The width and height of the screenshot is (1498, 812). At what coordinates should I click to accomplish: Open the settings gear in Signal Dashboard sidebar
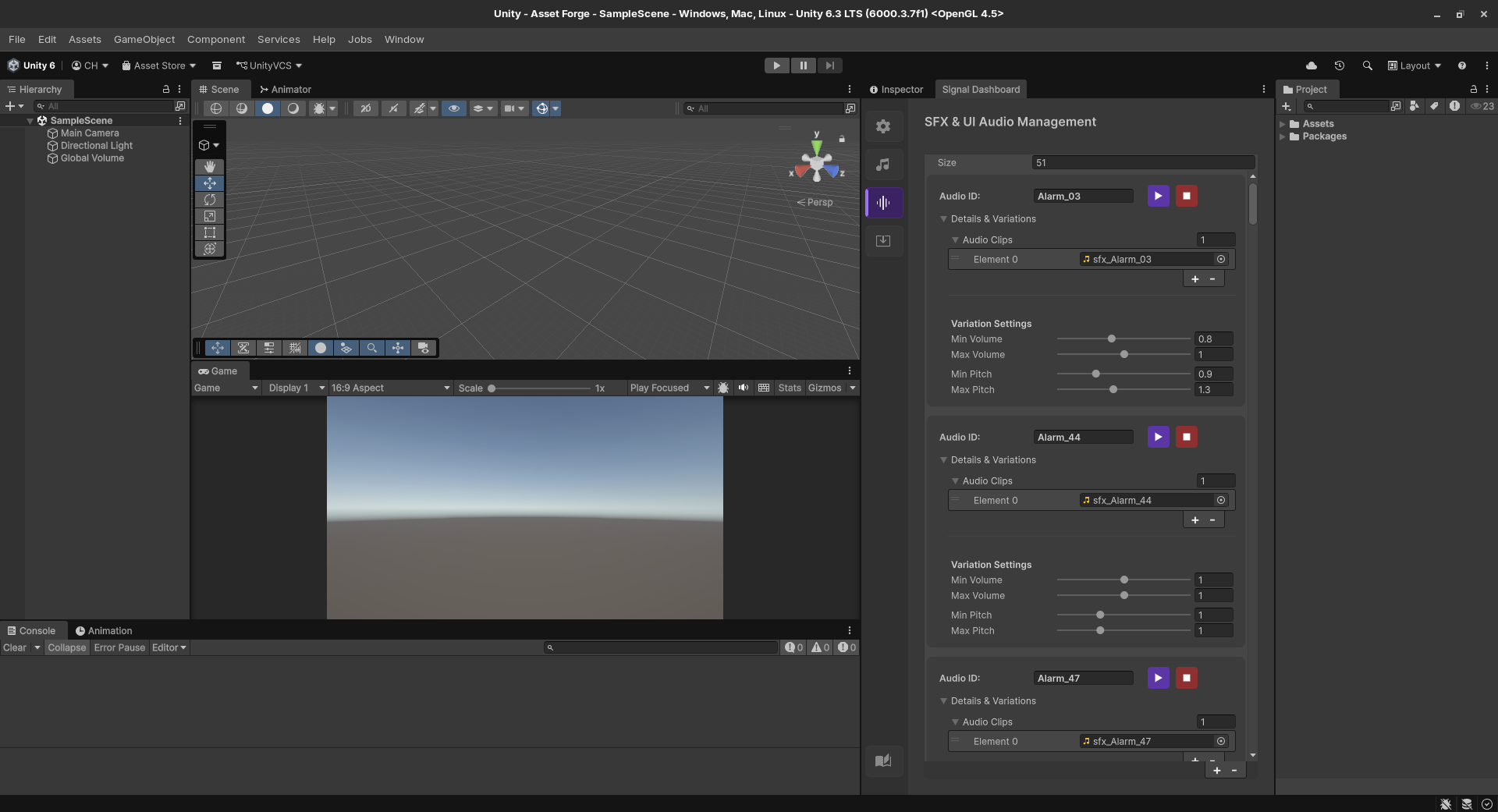tap(883, 126)
